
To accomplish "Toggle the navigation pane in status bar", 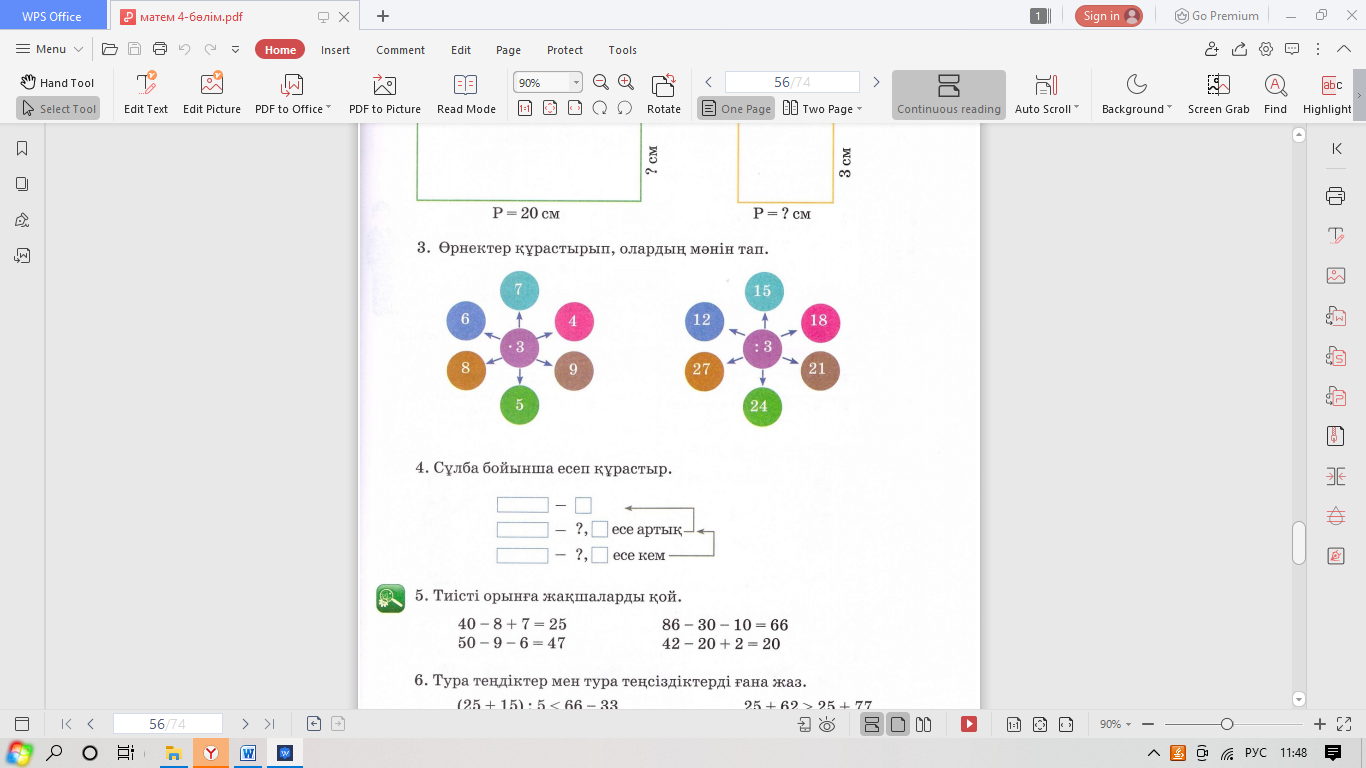I will (x=22, y=724).
